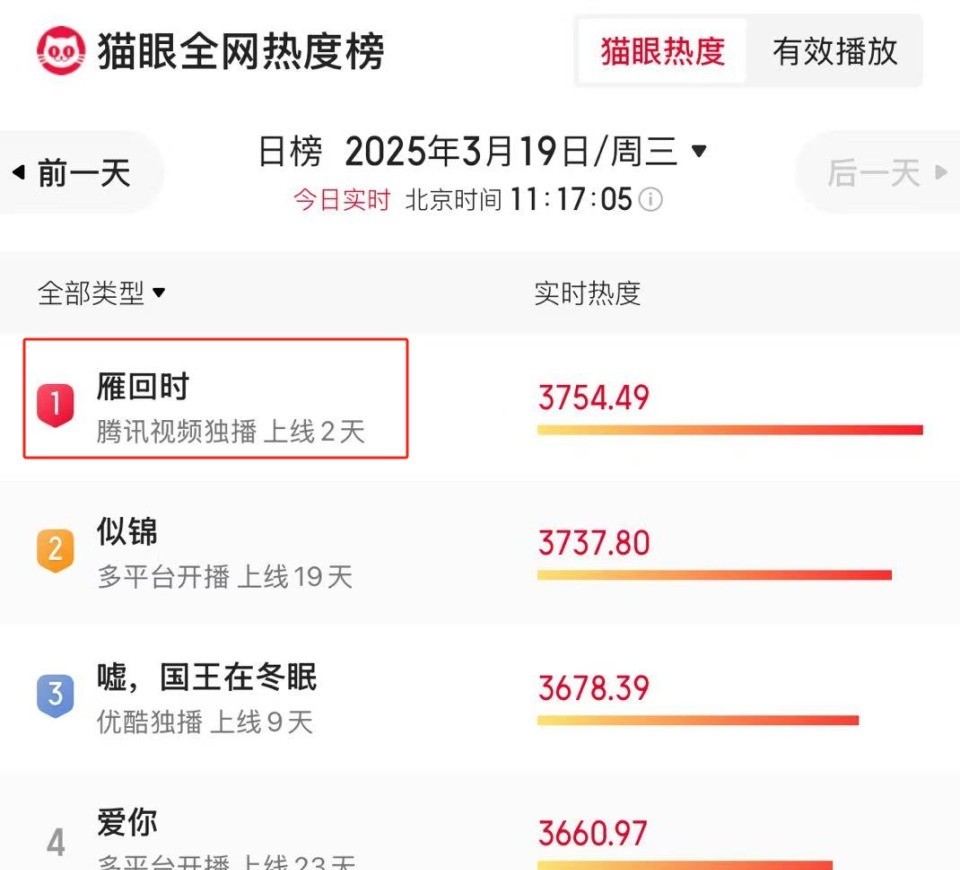
Task: Open the date dropdown arrow after 周三
Action: pos(699,151)
